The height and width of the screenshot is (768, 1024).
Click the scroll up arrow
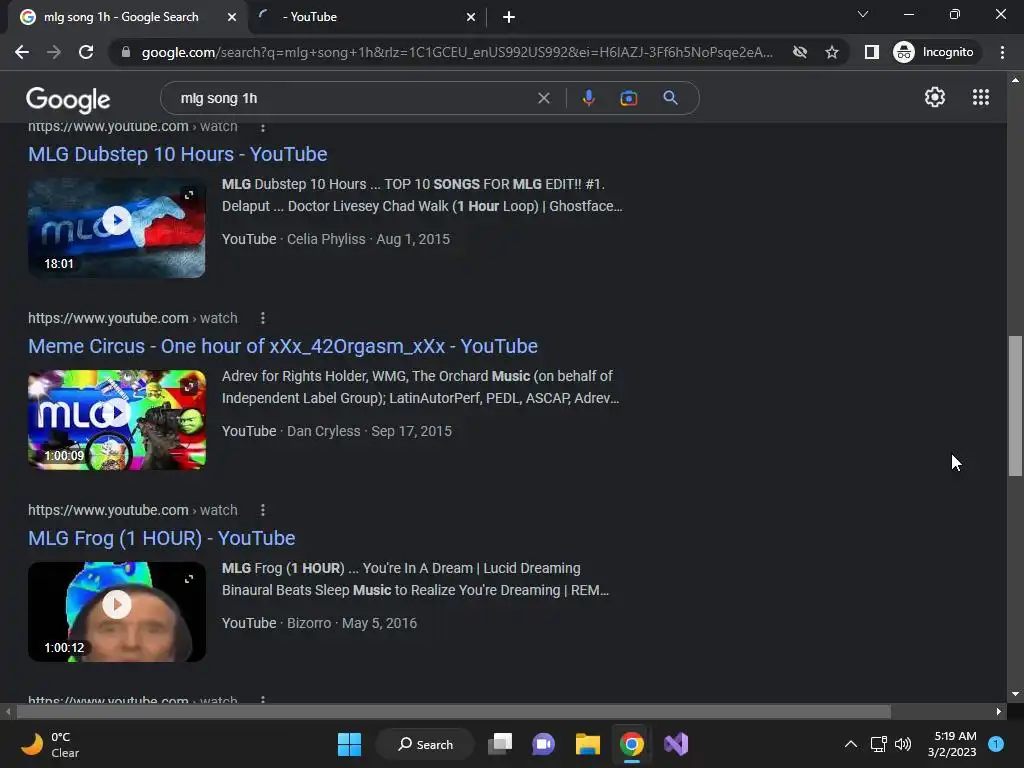click(1015, 80)
